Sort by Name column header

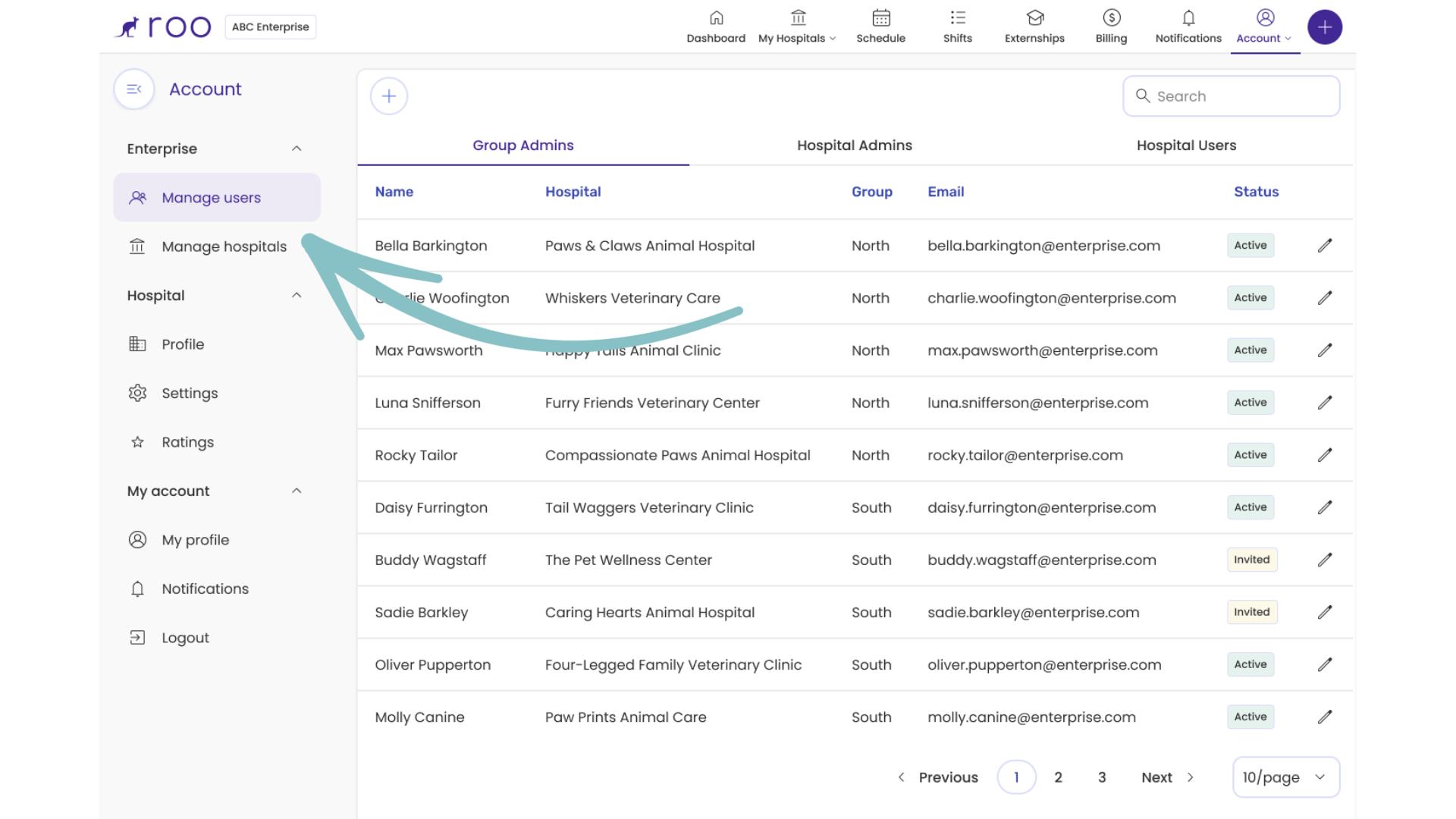(394, 192)
